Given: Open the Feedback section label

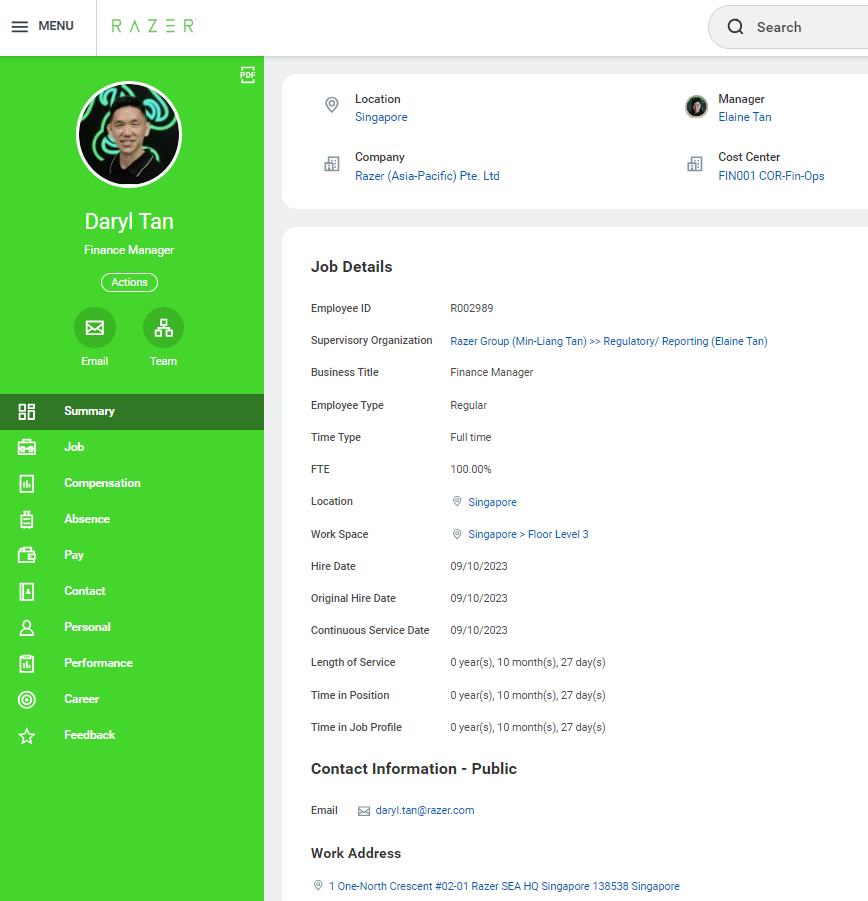Looking at the screenshot, I should pyautogui.click(x=90, y=735).
